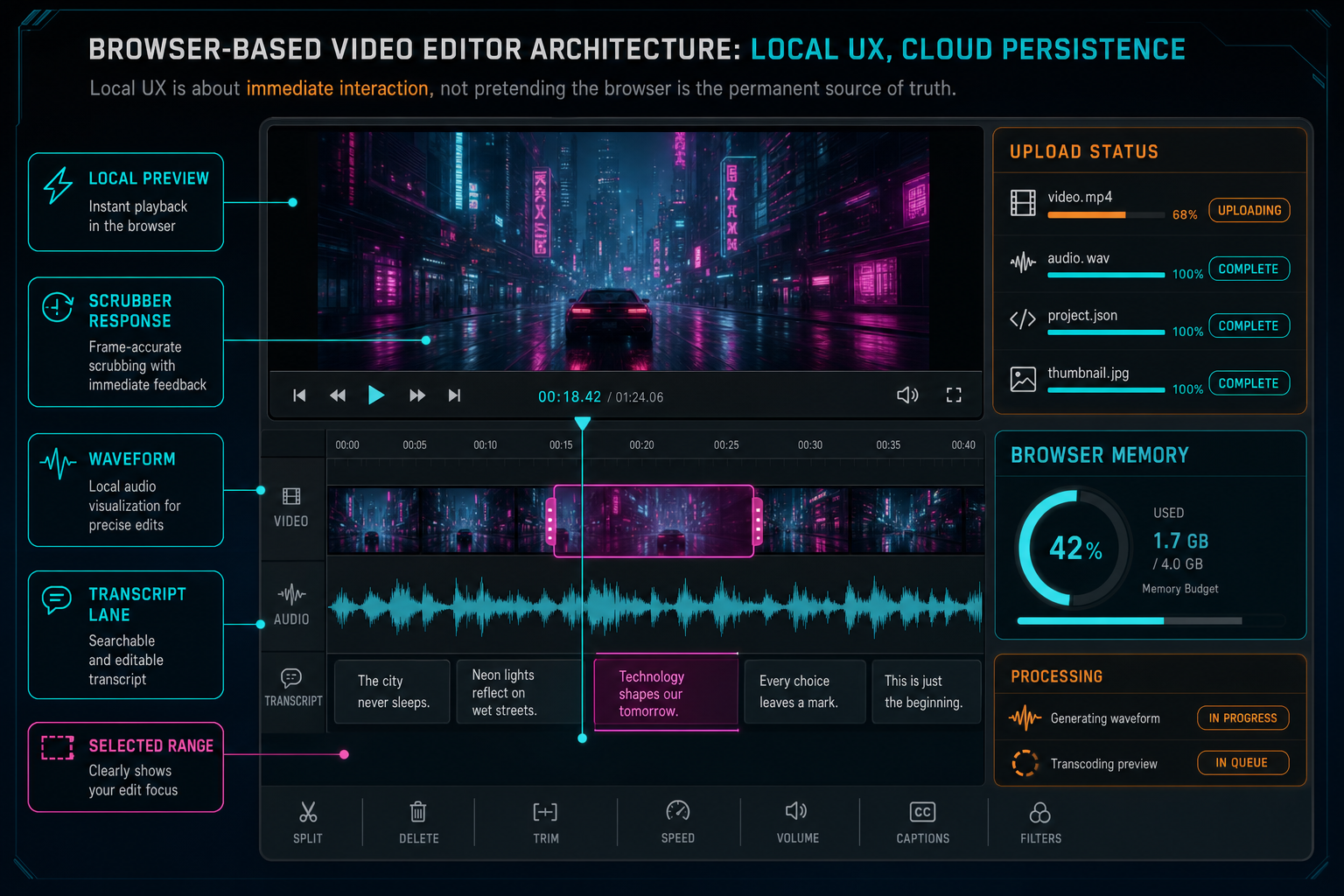Toggle the speaker volume icon in player
This screenshot has width=1344, height=896.
(907, 395)
